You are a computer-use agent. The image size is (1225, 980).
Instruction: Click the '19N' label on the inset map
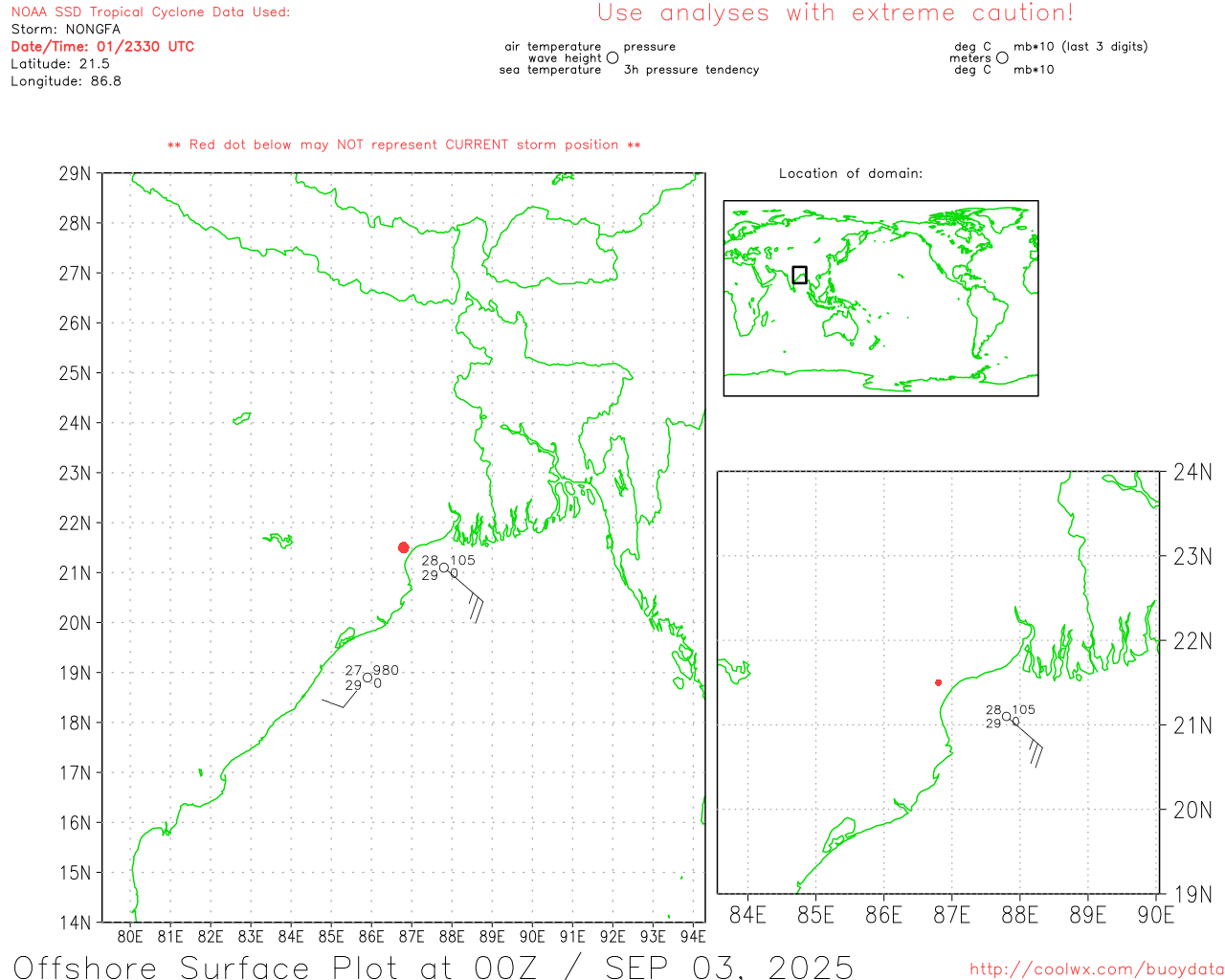(x=1192, y=894)
